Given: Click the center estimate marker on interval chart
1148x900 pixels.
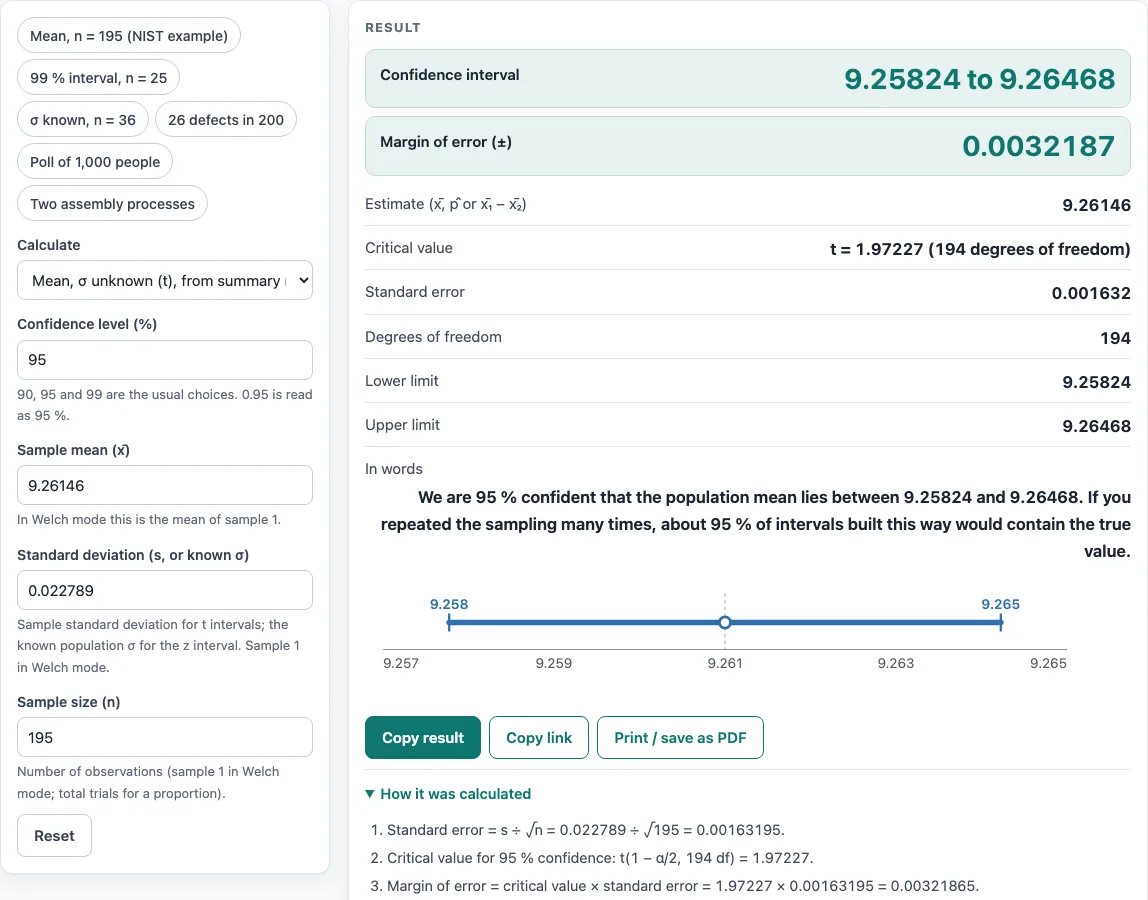Looking at the screenshot, I should point(725,622).
